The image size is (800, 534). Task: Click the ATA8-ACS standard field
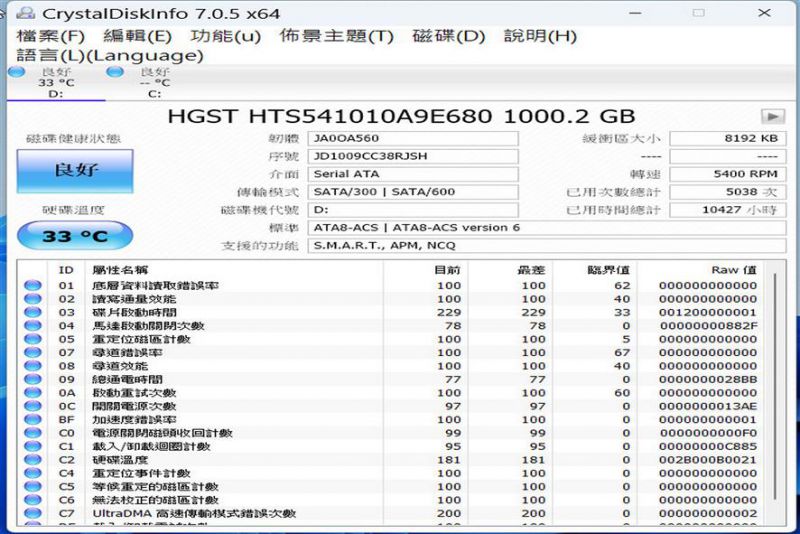click(x=546, y=227)
